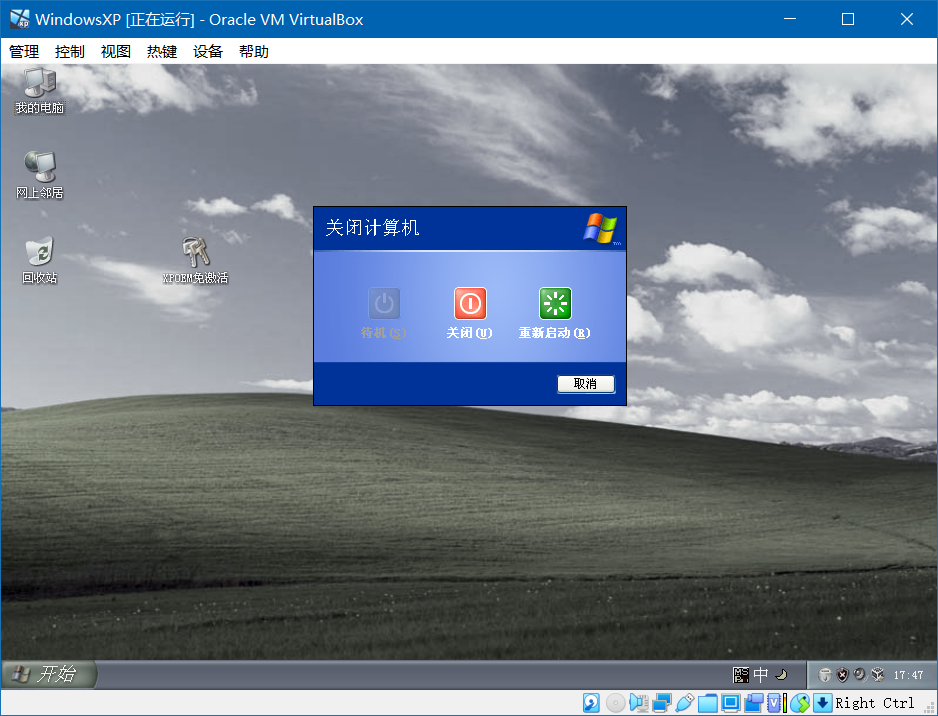
Task: Minimize the VirtualBox window
Action: (x=790, y=19)
